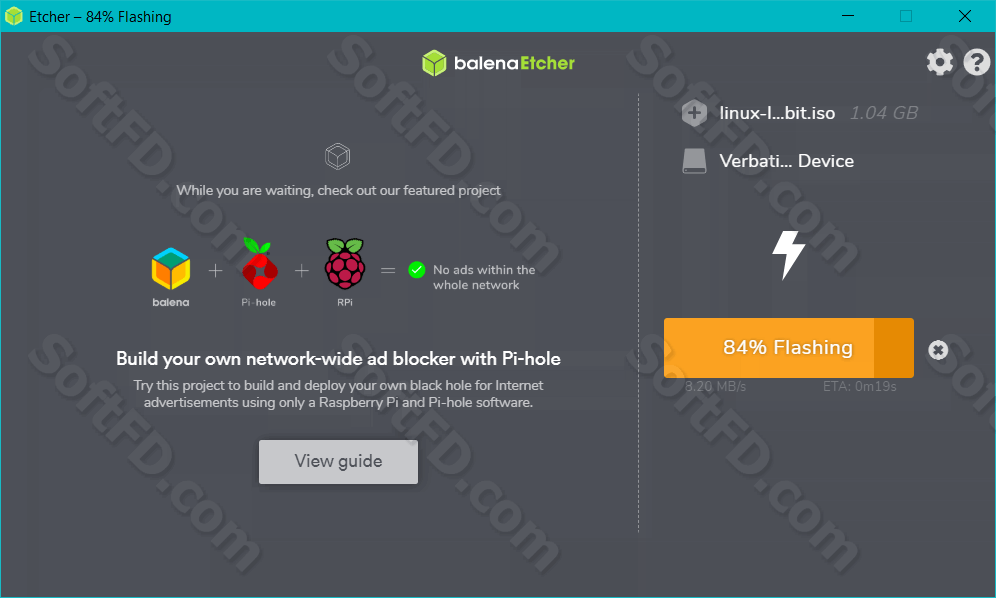Viewport: 996px width, 598px height.
Task: Click the Pi-hole logo icon
Action: click(259, 264)
